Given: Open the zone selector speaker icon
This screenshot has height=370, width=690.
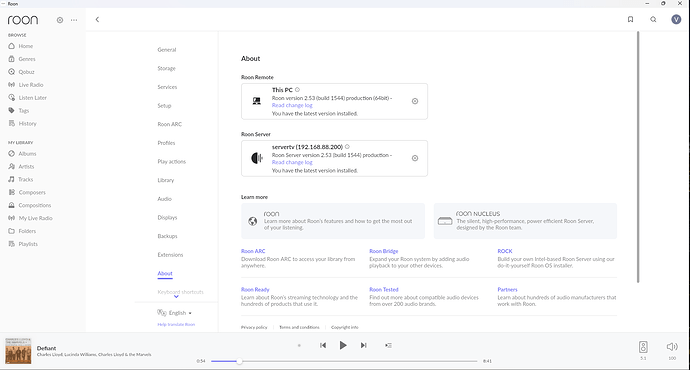Looking at the screenshot, I should click(x=643, y=347).
